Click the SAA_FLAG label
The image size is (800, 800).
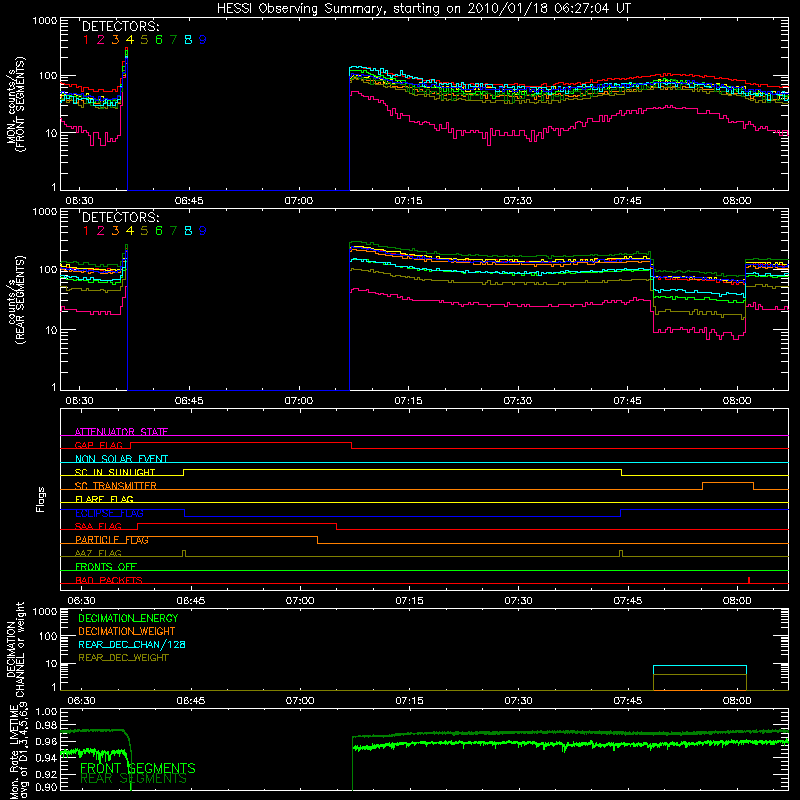(x=98, y=526)
